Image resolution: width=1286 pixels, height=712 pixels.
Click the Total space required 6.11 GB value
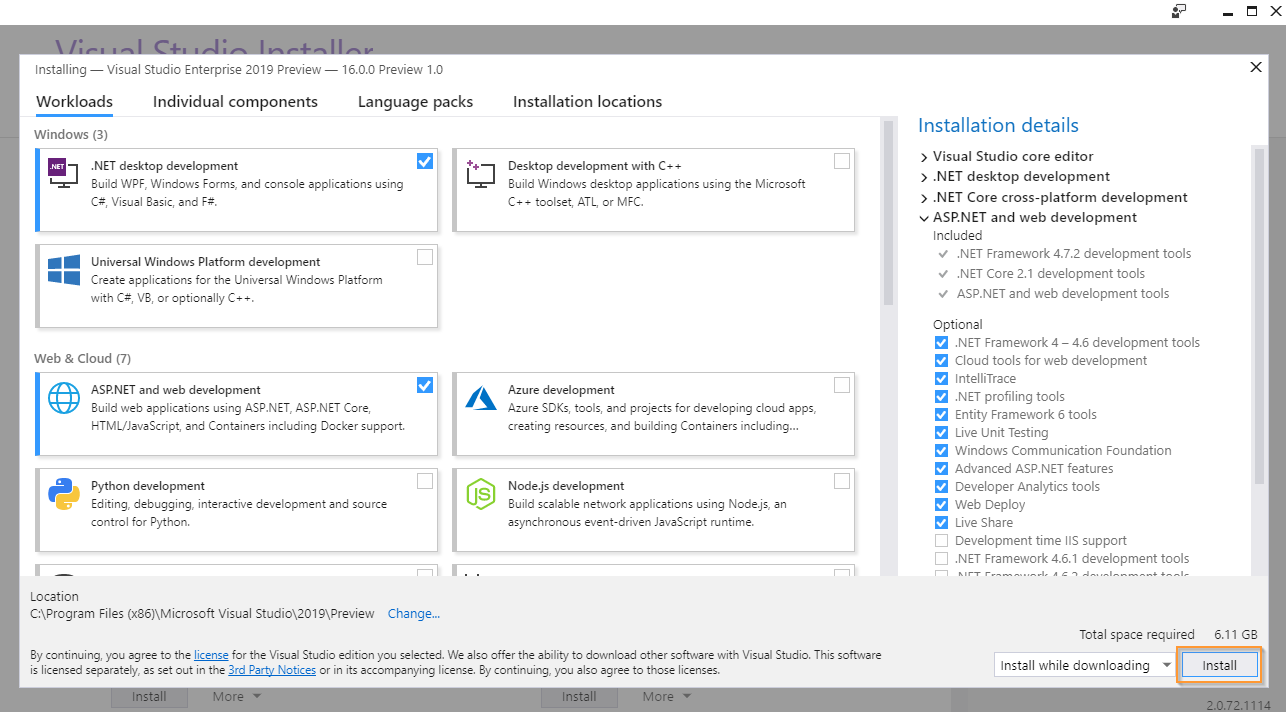[1236, 634]
